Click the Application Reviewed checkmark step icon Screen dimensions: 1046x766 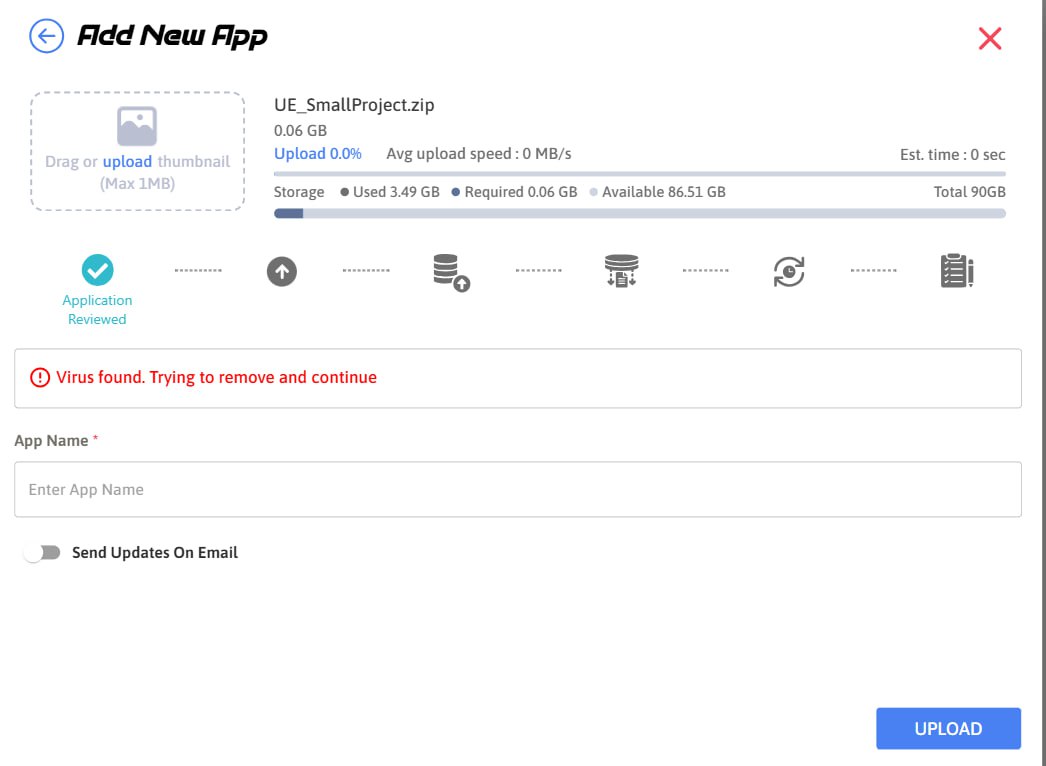[97, 270]
